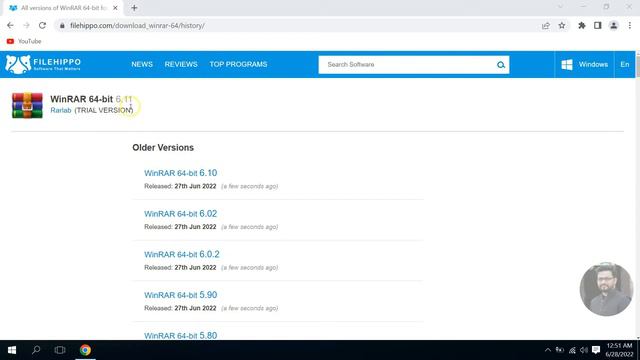Click the Chrome taskbar icon
The width and height of the screenshot is (640, 360).
(x=85, y=350)
